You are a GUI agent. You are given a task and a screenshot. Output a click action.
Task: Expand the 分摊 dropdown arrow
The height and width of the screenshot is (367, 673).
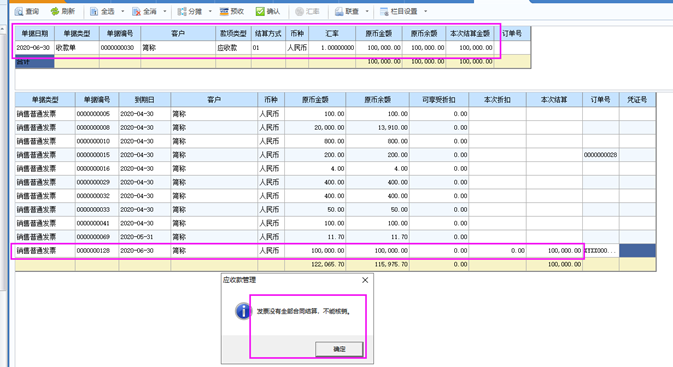pyautogui.click(x=210, y=12)
